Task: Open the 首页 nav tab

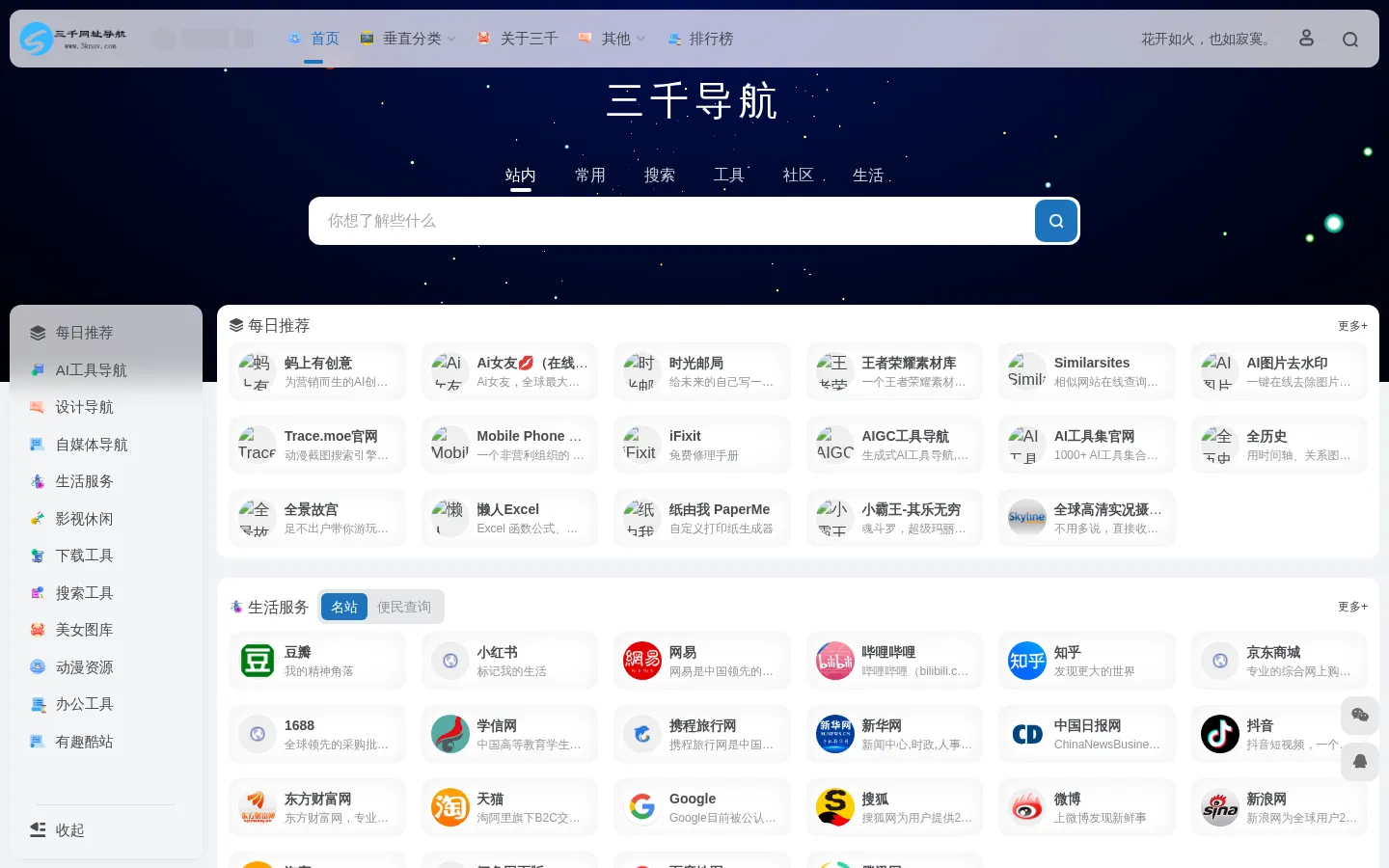Action: click(x=313, y=39)
